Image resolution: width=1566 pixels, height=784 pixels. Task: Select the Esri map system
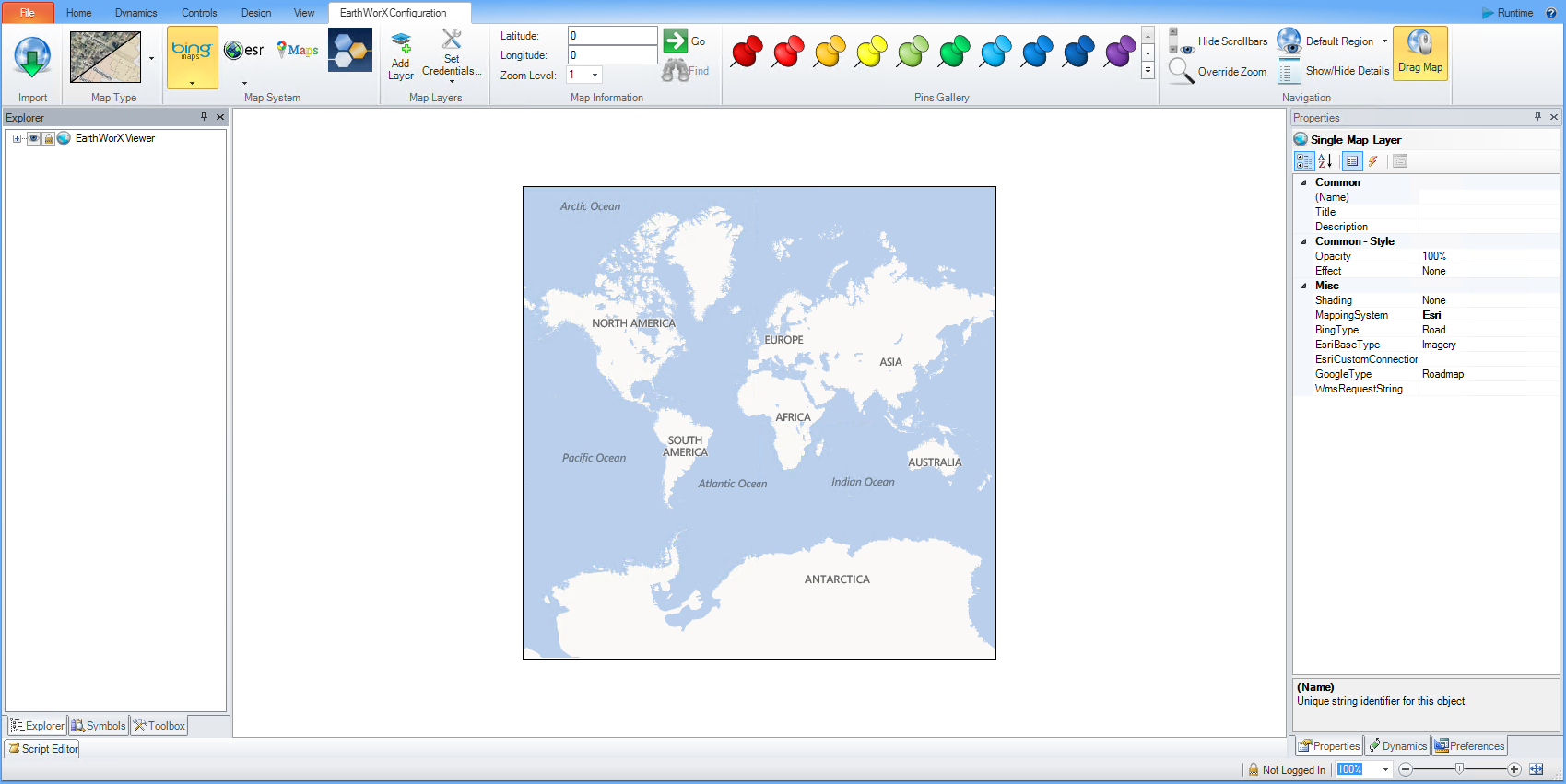[245, 51]
